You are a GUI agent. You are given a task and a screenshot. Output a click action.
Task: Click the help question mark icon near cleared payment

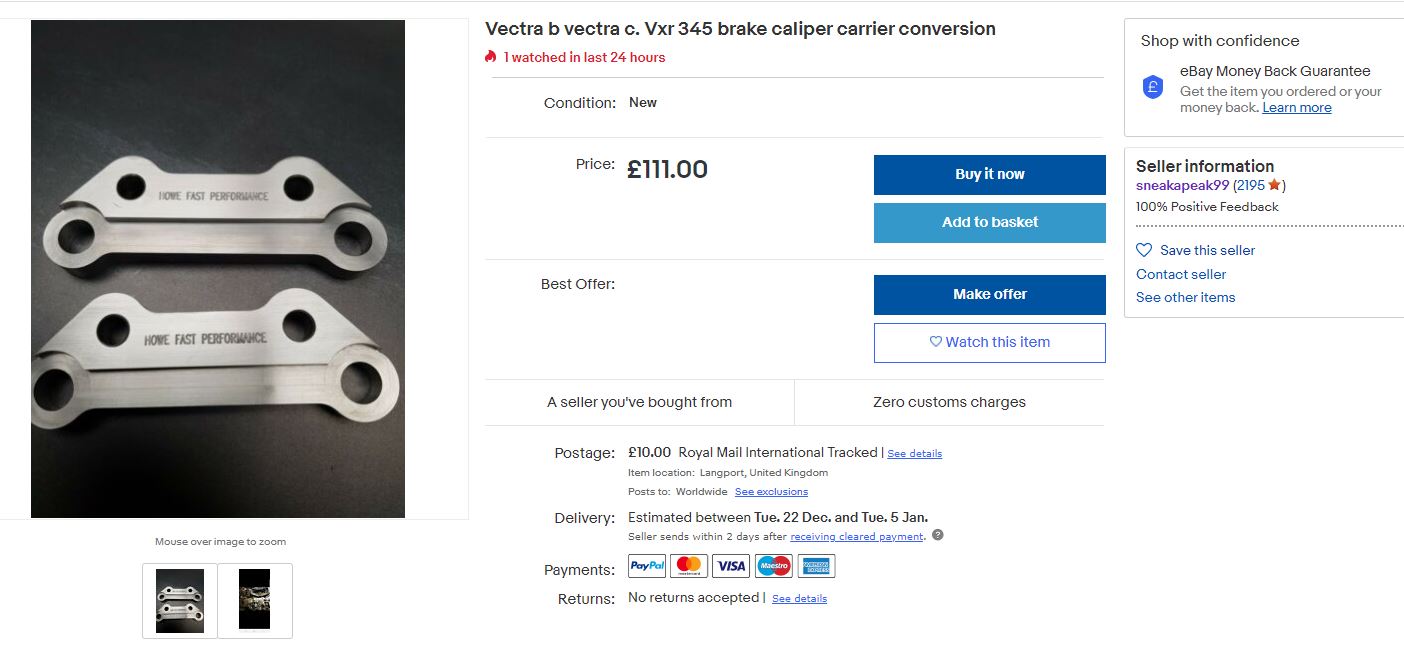click(x=937, y=535)
